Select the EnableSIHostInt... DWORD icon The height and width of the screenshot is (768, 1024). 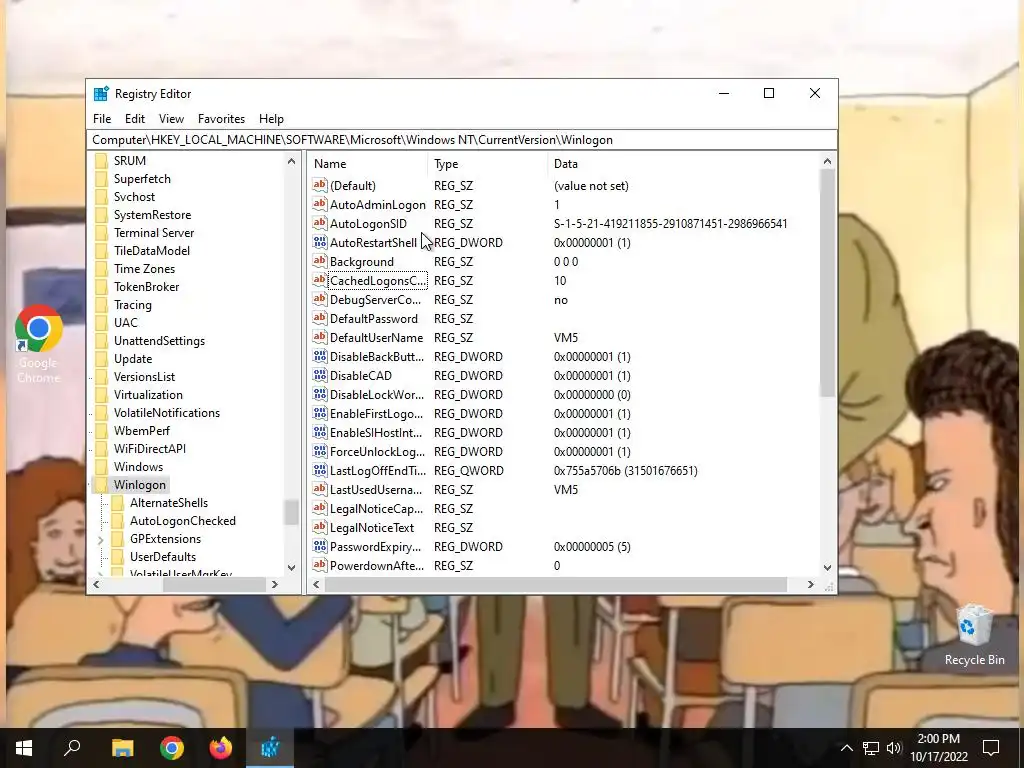pyautogui.click(x=319, y=432)
